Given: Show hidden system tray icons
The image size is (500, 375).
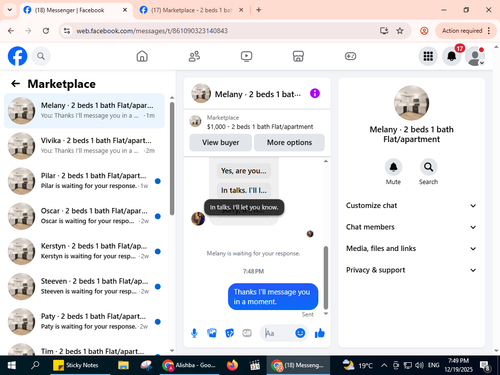Looking at the screenshot, I should pos(384,365).
